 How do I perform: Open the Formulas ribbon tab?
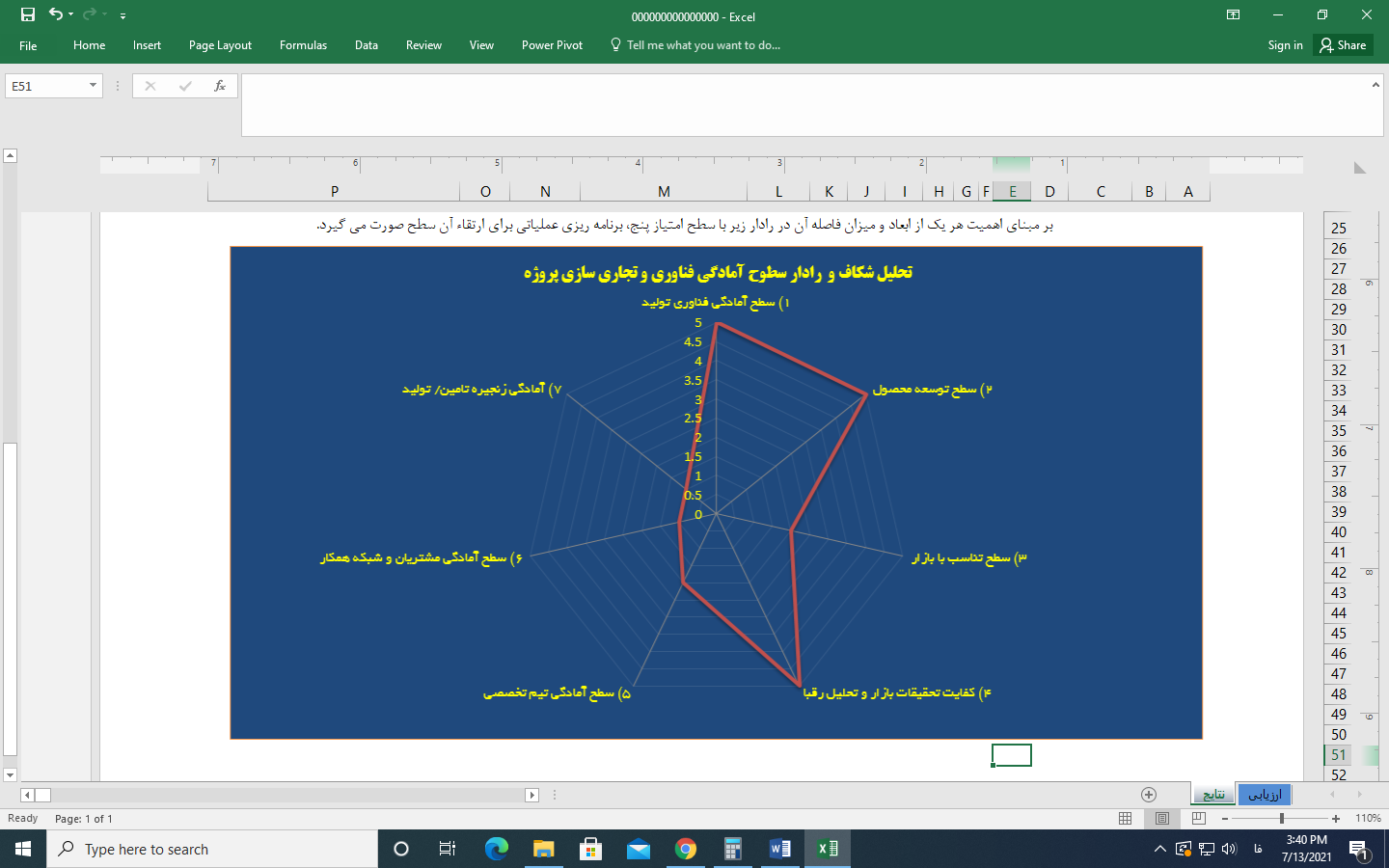click(x=303, y=45)
